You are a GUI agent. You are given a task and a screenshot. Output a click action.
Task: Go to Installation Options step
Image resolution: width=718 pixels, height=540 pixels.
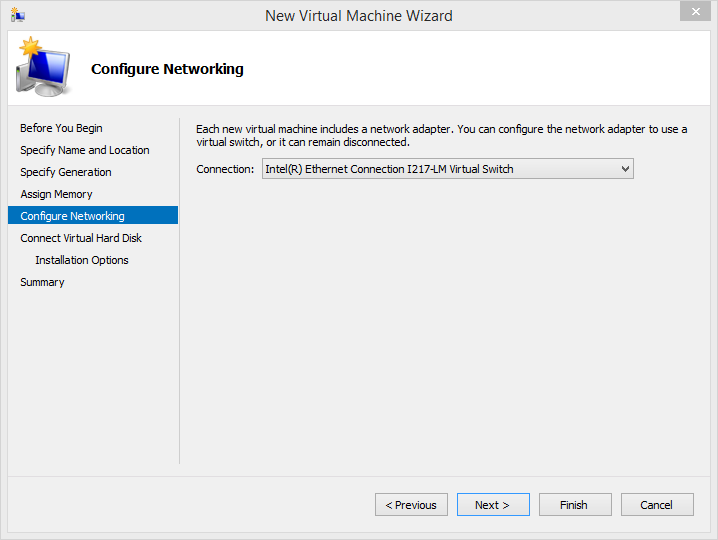pos(82,260)
